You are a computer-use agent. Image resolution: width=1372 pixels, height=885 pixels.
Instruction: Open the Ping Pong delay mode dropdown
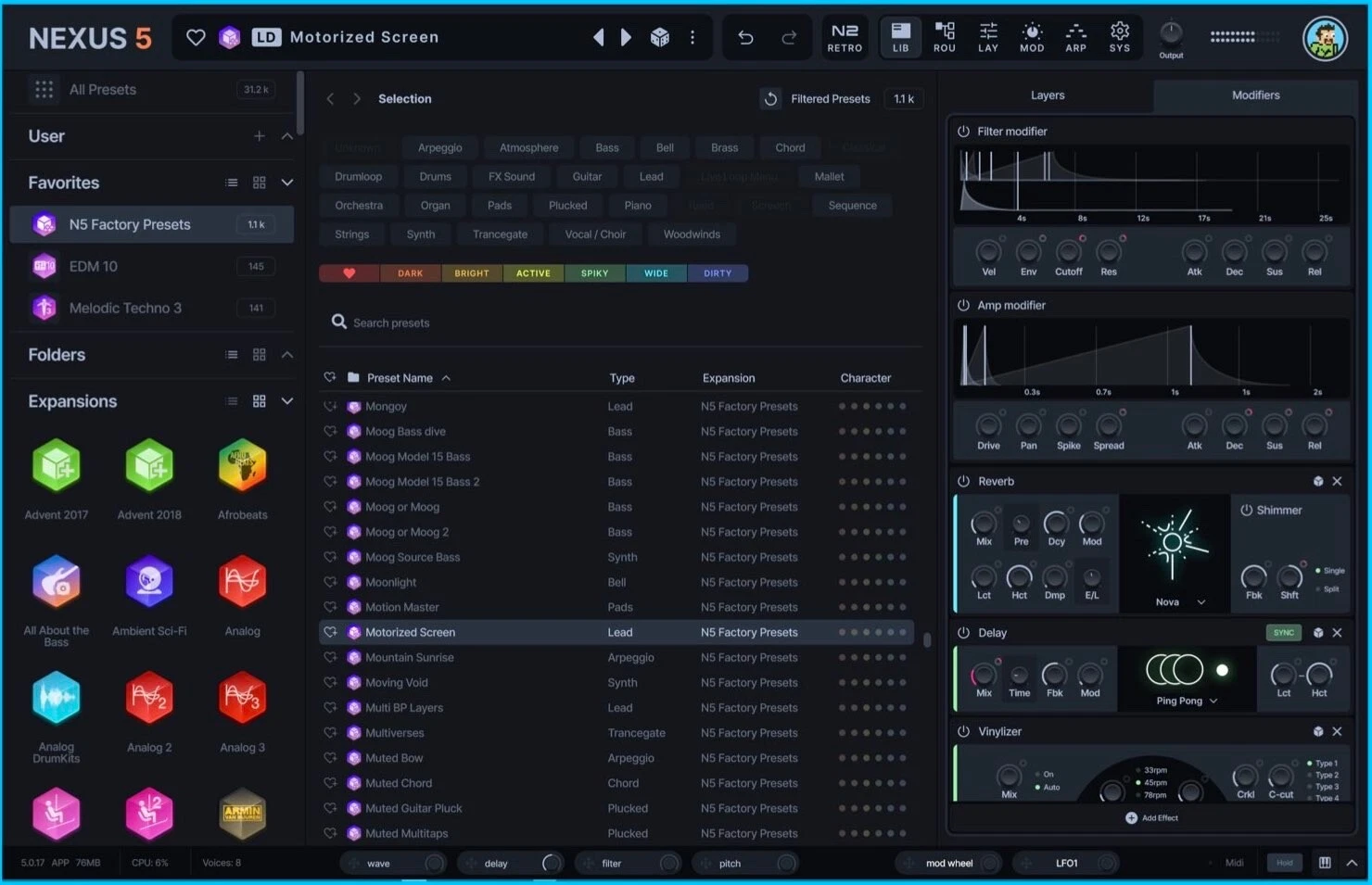pyautogui.click(x=1187, y=701)
